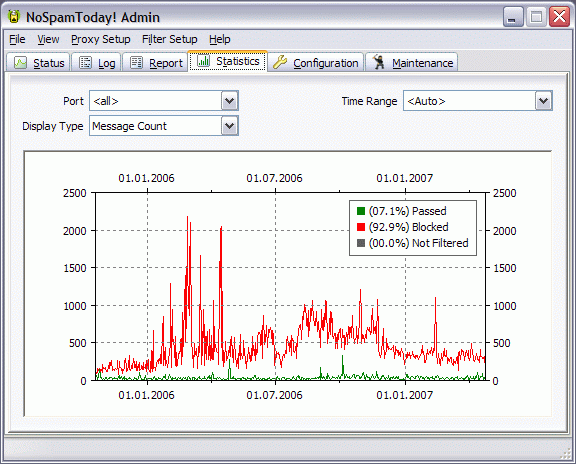
Task: Open the File menu
Action: point(17,39)
